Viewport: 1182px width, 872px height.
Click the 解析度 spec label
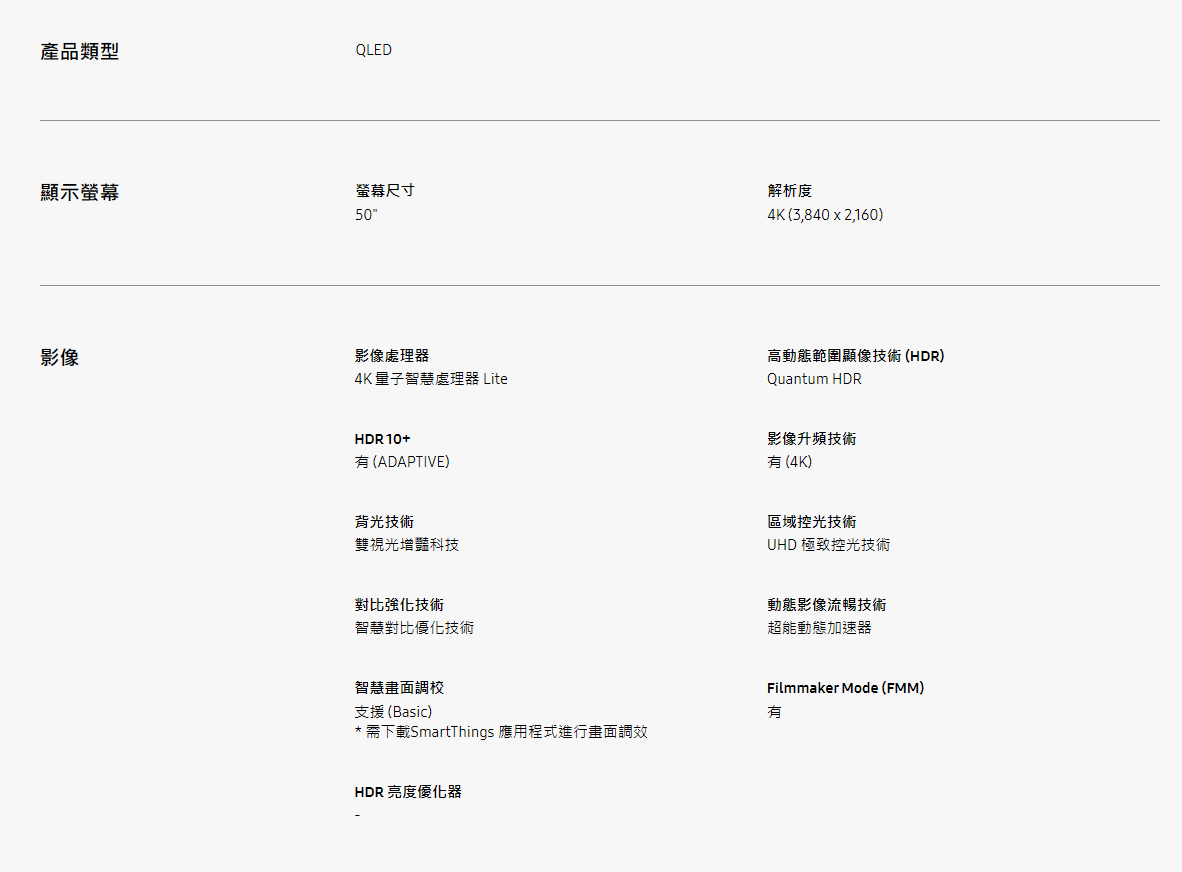[x=789, y=191]
